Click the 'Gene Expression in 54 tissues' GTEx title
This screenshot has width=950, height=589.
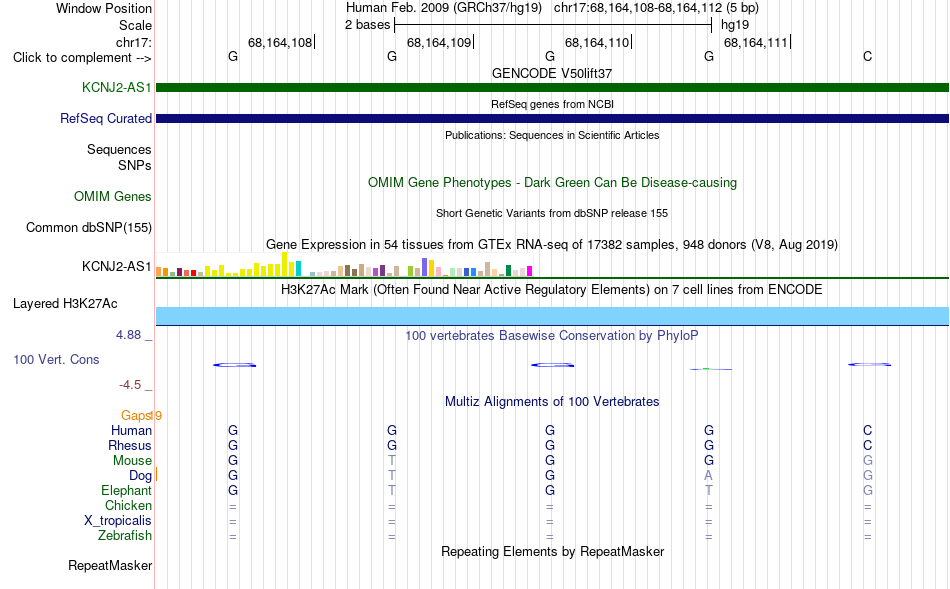coord(552,244)
